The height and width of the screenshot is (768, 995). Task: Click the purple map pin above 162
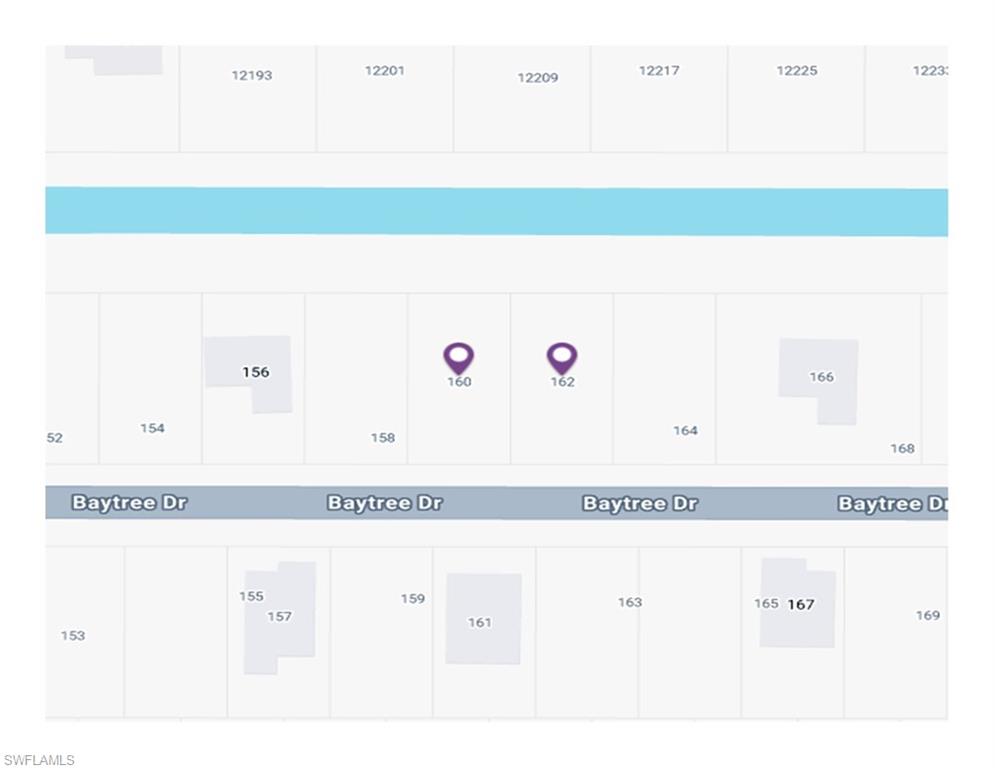(562, 357)
